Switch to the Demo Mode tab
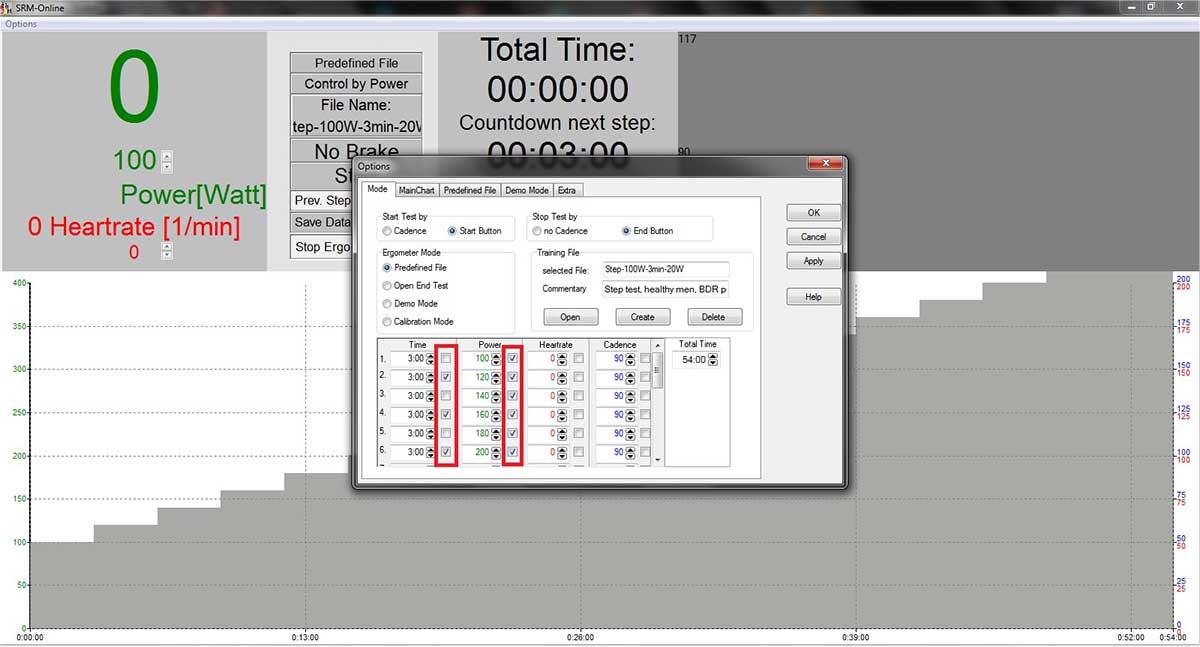Screen dimensions: 1200x647 click(527, 190)
